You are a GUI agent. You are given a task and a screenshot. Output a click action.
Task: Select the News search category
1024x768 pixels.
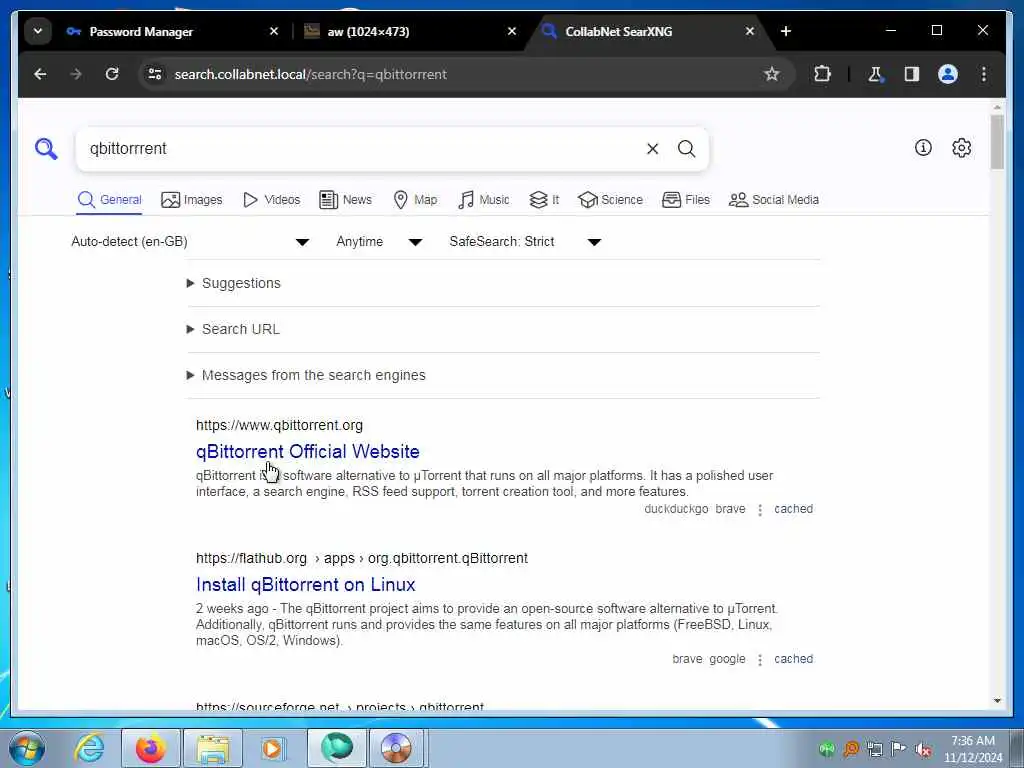(x=345, y=200)
